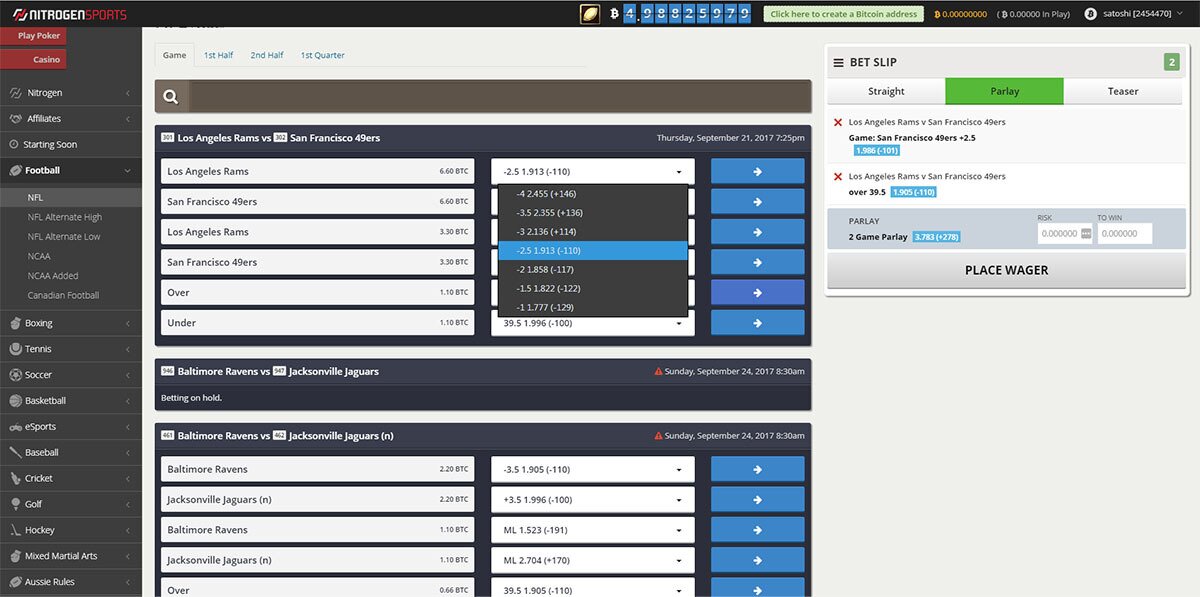This screenshot has width=1200, height=597.
Task: Open the keypad icon in the Risk field
Action: tap(1086, 234)
